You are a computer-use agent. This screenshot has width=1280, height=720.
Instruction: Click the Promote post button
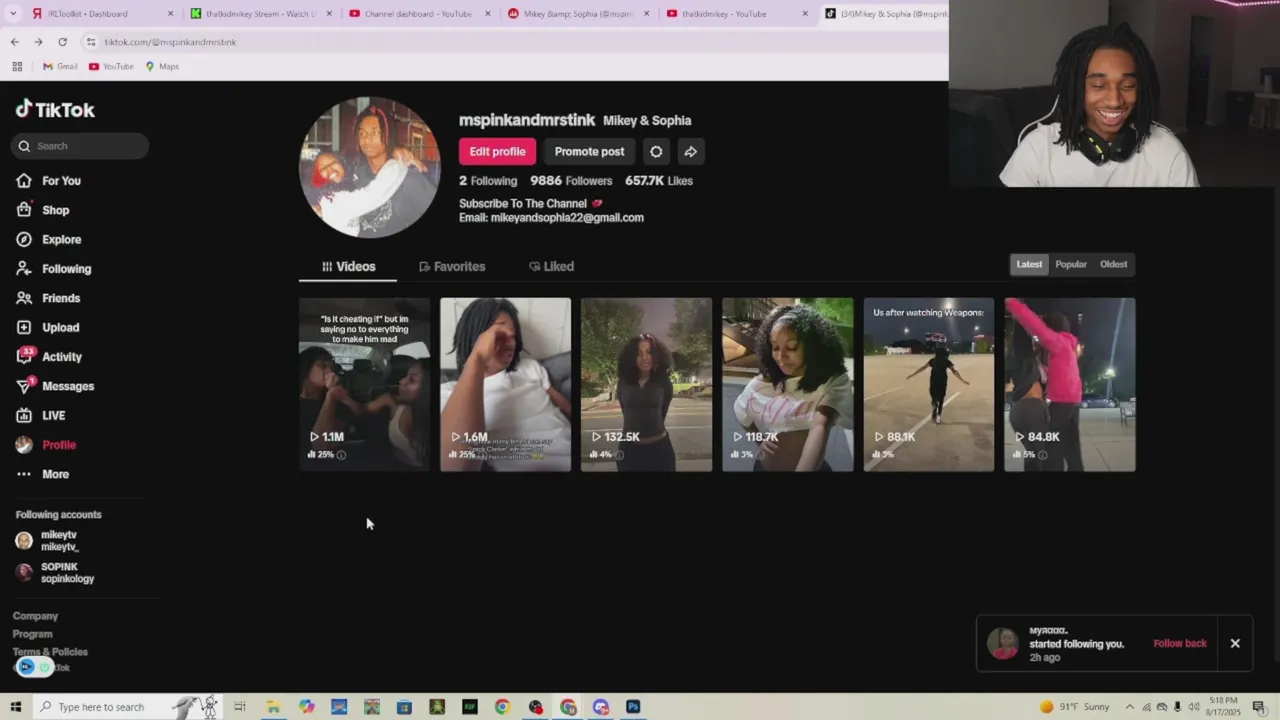point(589,151)
